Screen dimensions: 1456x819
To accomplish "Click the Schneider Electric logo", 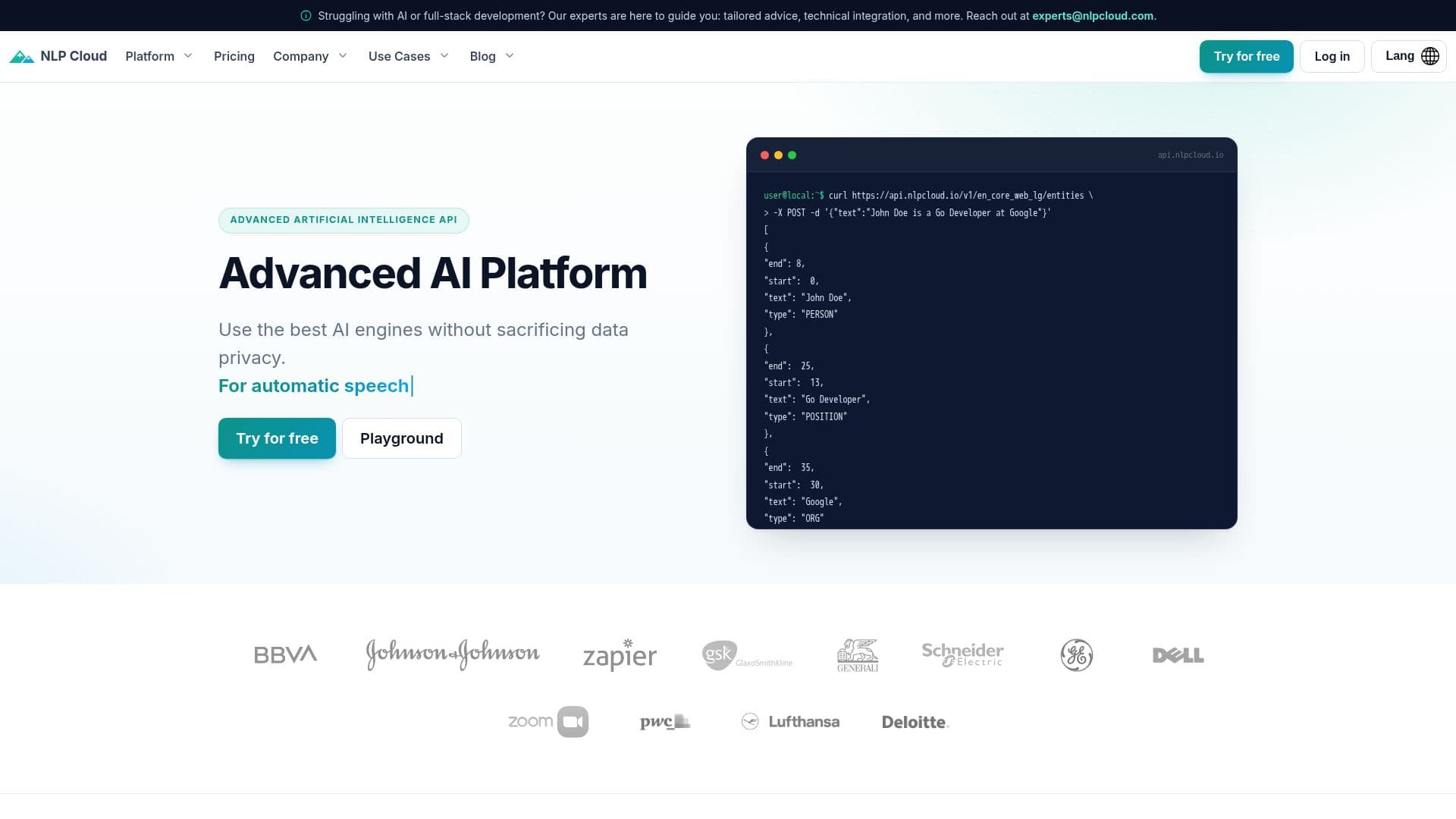I will coord(962,654).
